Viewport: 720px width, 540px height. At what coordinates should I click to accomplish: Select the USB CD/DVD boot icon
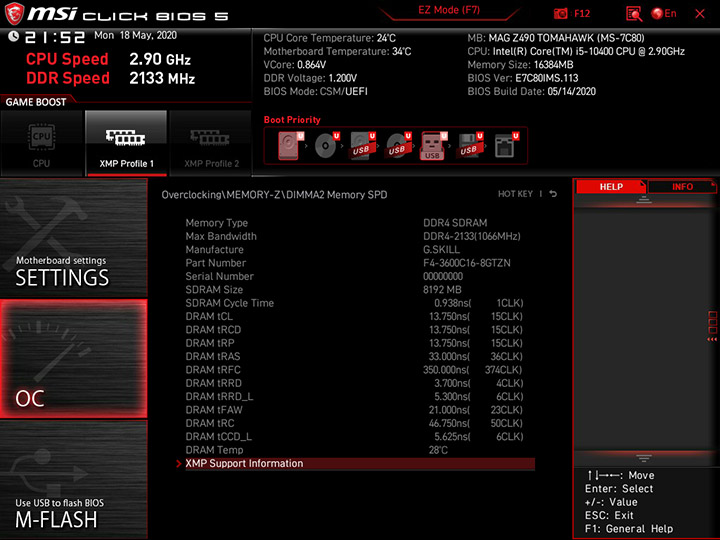(398, 146)
